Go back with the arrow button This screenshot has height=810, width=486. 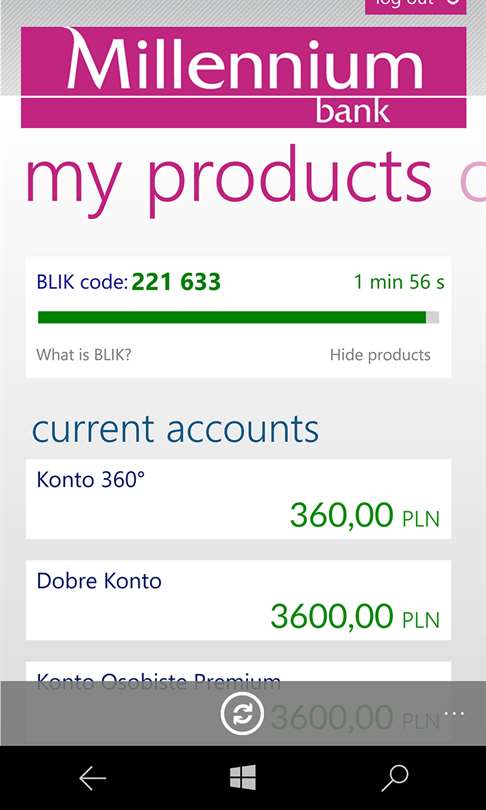click(x=93, y=777)
